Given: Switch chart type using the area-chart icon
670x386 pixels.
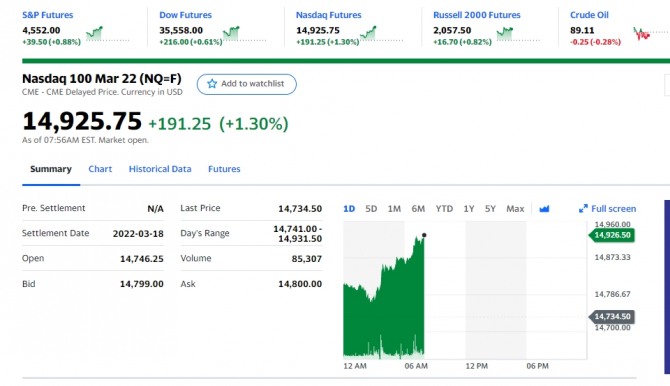Looking at the screenshot, I should 544,209.
